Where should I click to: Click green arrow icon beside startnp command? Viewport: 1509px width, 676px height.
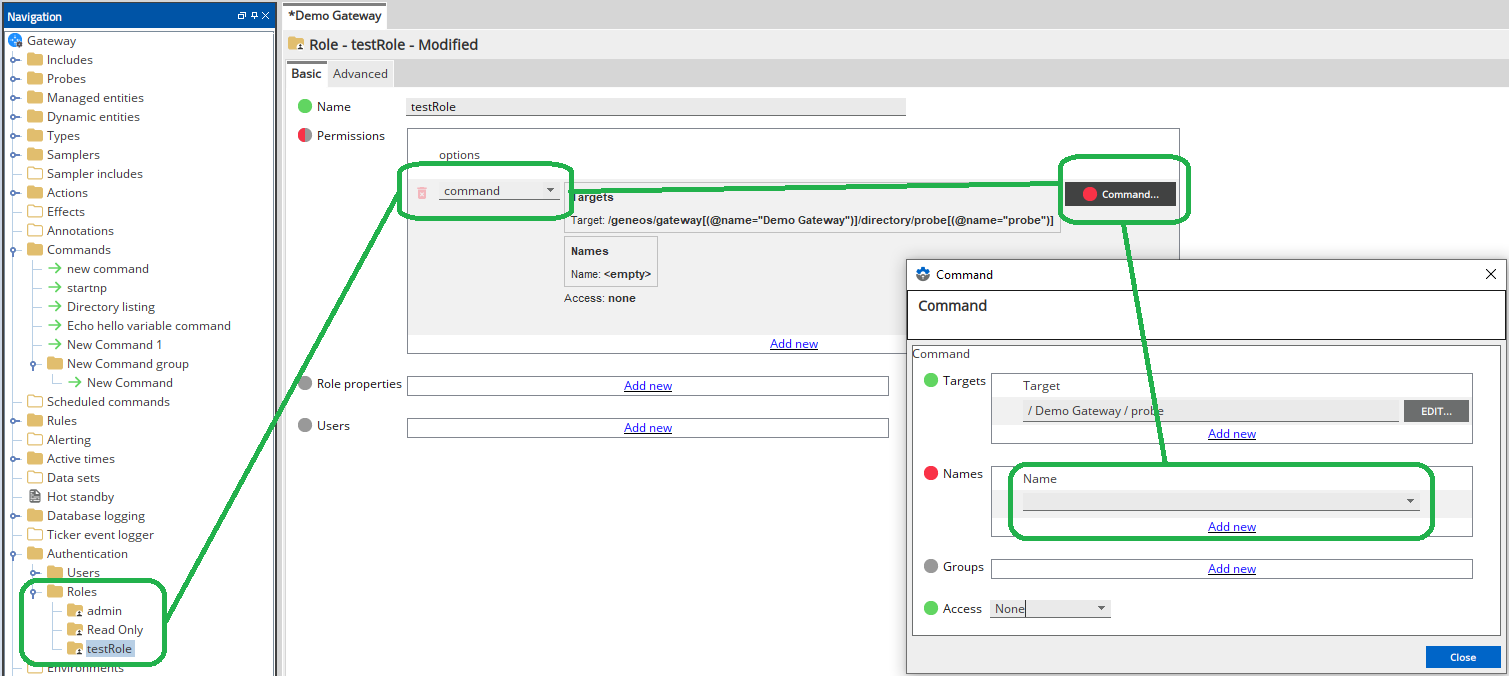click(x=55, y=288)
